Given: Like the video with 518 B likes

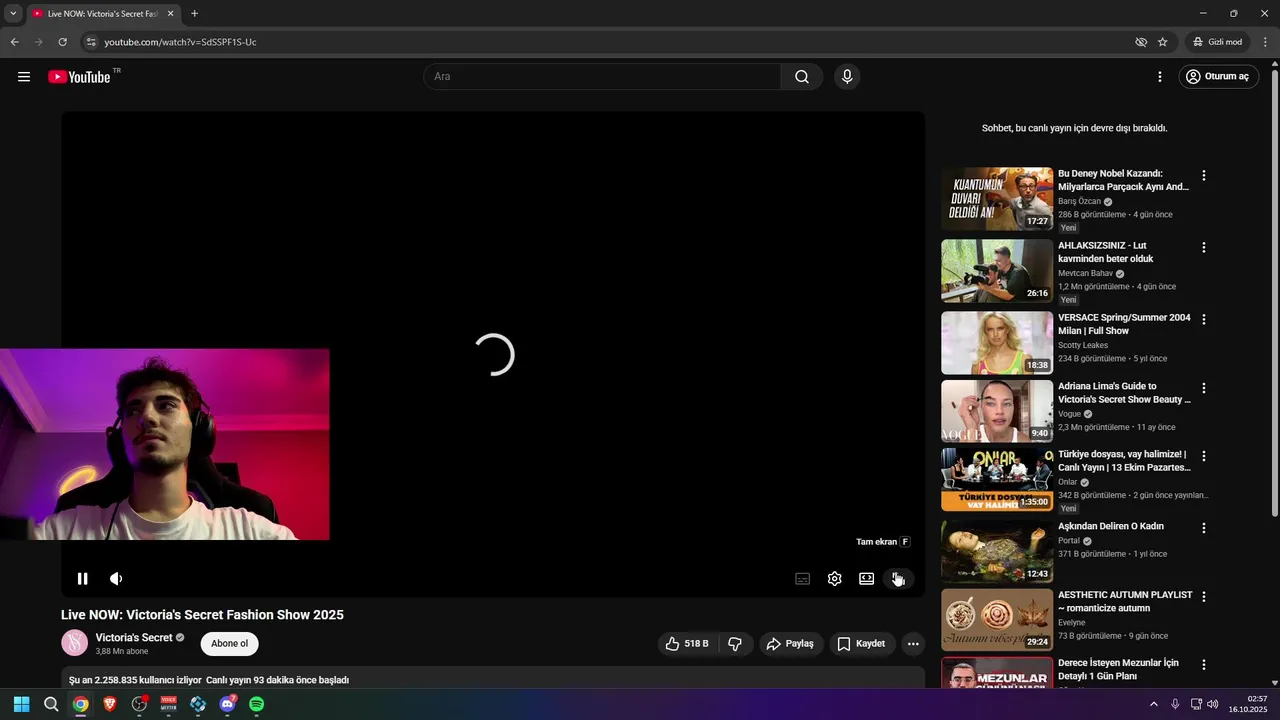Looking at the screenshot, I should 688,644.
